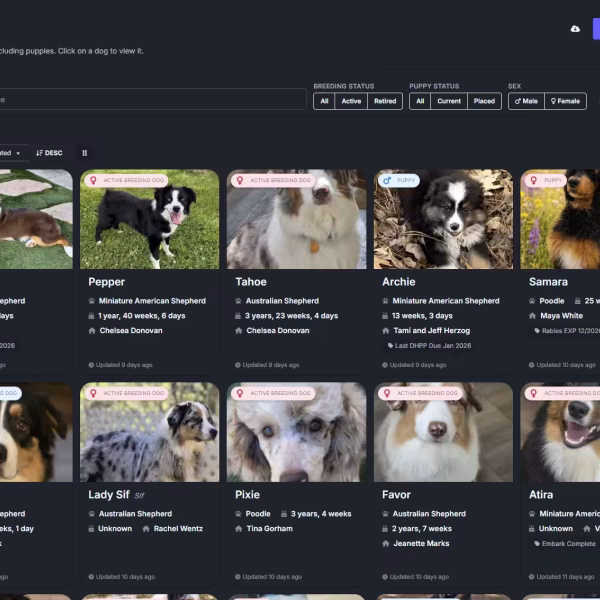The height and width of the screenshot is (600, 600).
Task: Open Favor's dog photo
Action: click(443, 432)
